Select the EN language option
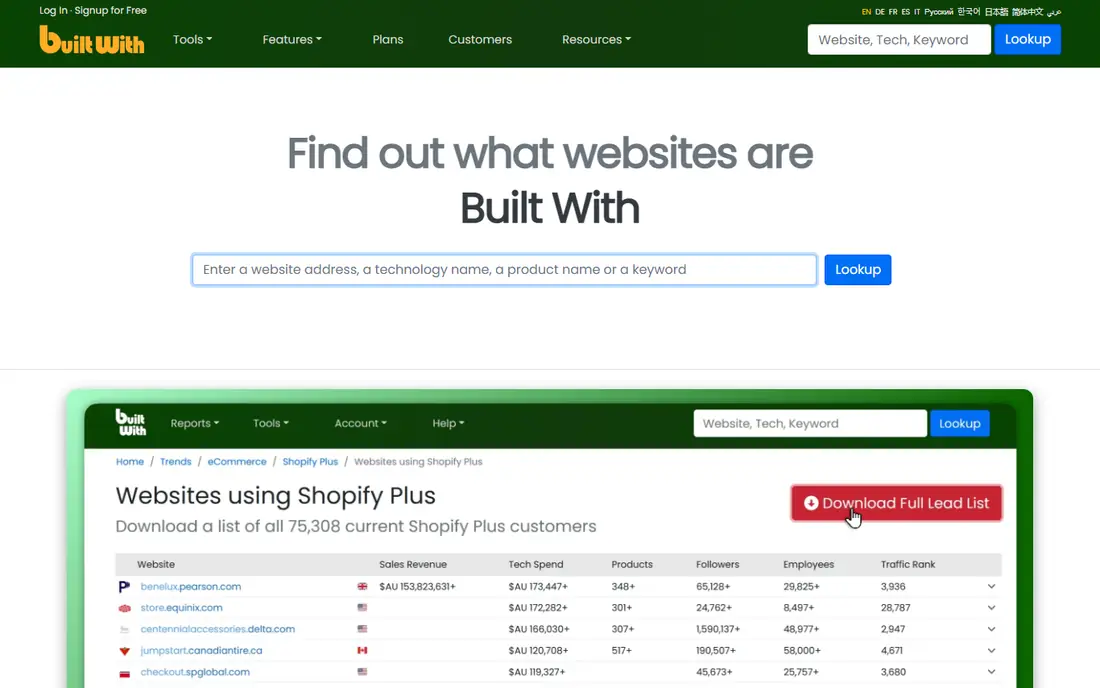Image resolution: width=1100 pixels, height=688 pixels. tap(866, 12)
